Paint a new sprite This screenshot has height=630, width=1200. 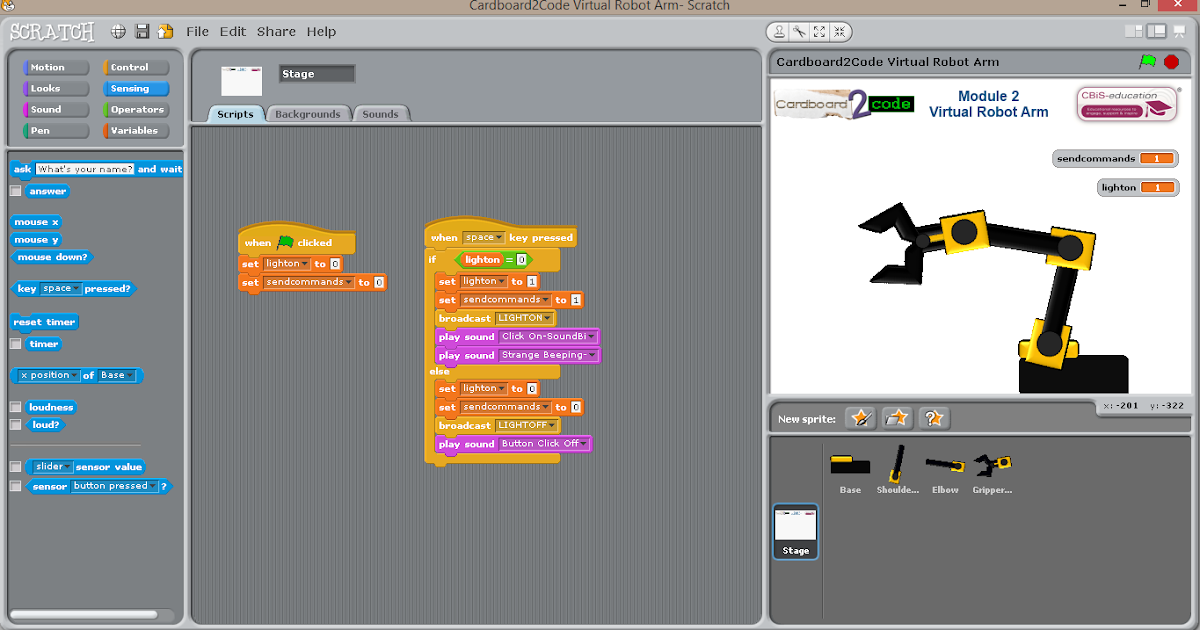[861, 418]
